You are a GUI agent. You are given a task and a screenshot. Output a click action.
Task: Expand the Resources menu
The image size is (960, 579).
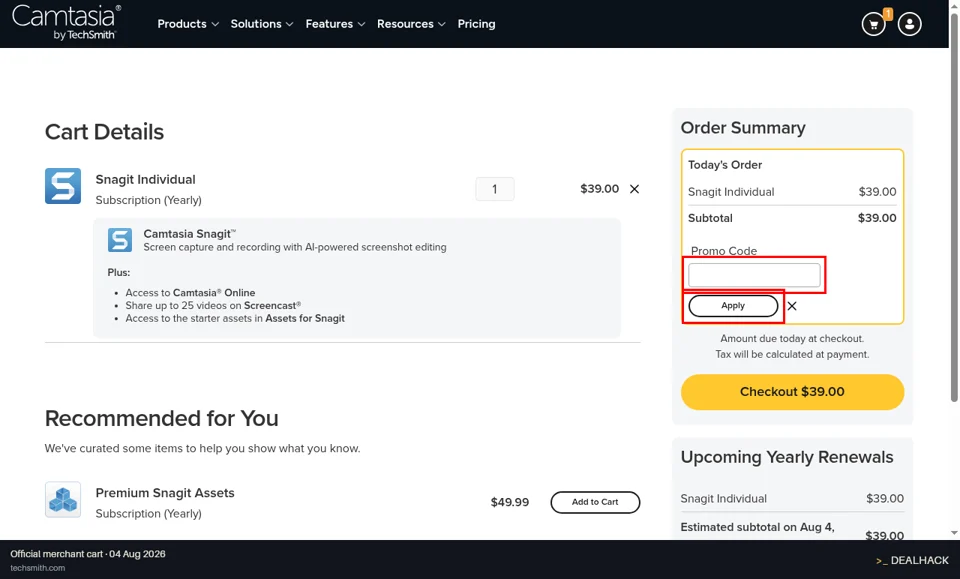pos(411,24)
